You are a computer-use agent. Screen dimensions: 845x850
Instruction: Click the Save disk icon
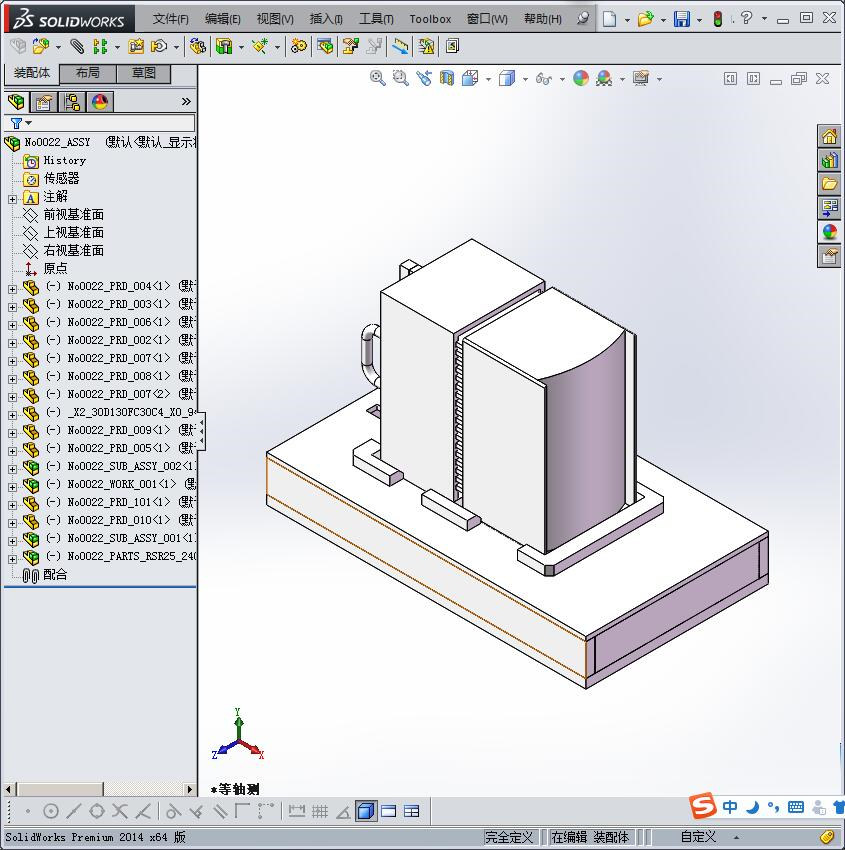pyautogui.click(x=681, y=19)
